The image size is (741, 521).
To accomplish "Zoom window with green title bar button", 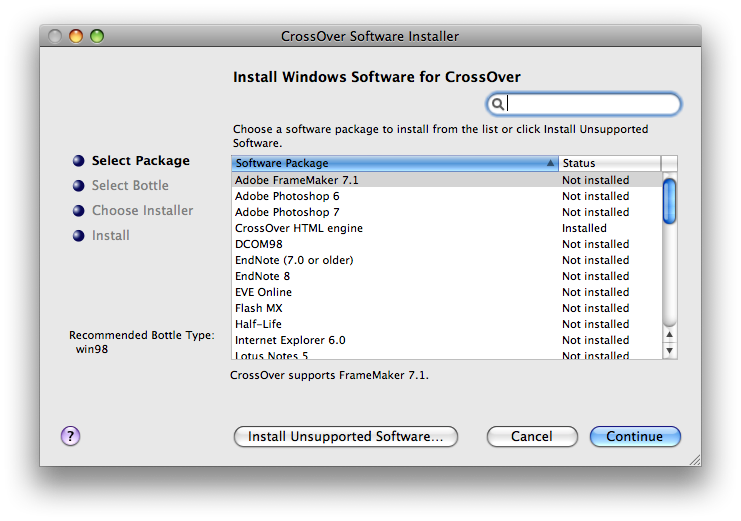I will [97, 36].
